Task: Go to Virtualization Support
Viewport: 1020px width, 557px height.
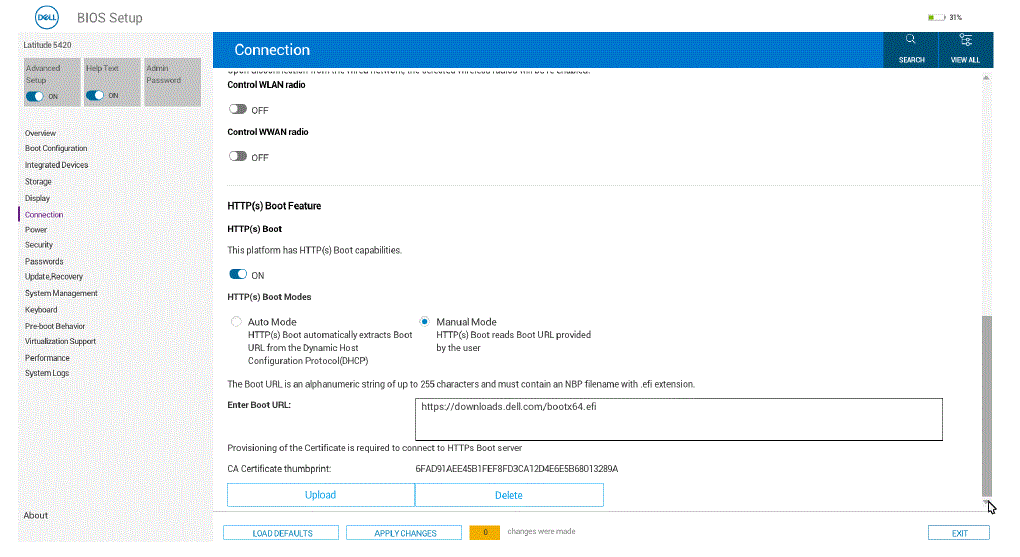Action: 60,342
